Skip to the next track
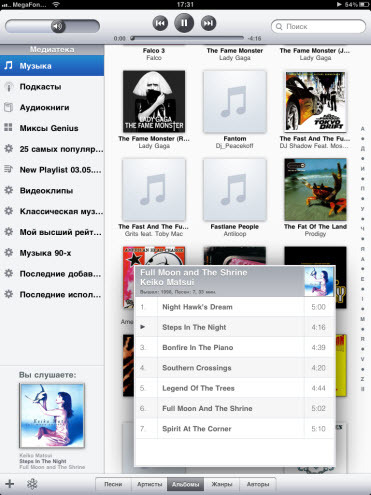 (x=208, y=23)
